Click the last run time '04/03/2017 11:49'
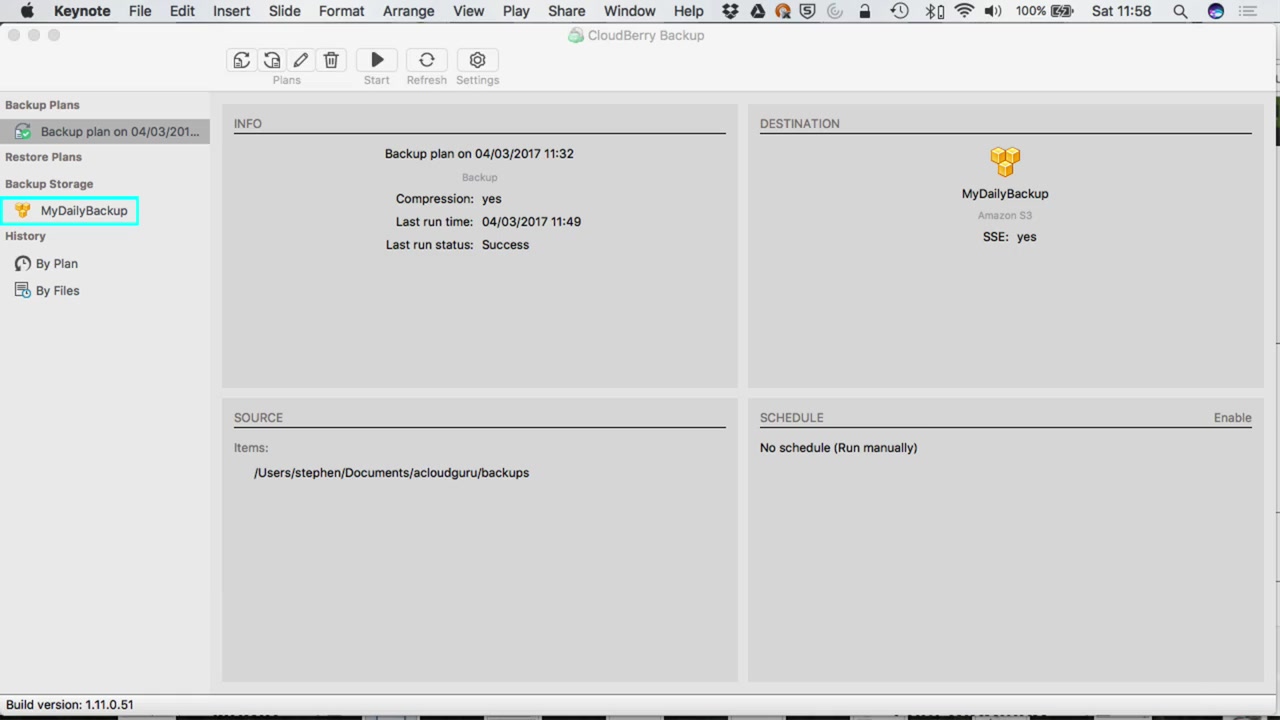Screen dimensions: 1280x720 pyautogui.click(x=531, y=221)
